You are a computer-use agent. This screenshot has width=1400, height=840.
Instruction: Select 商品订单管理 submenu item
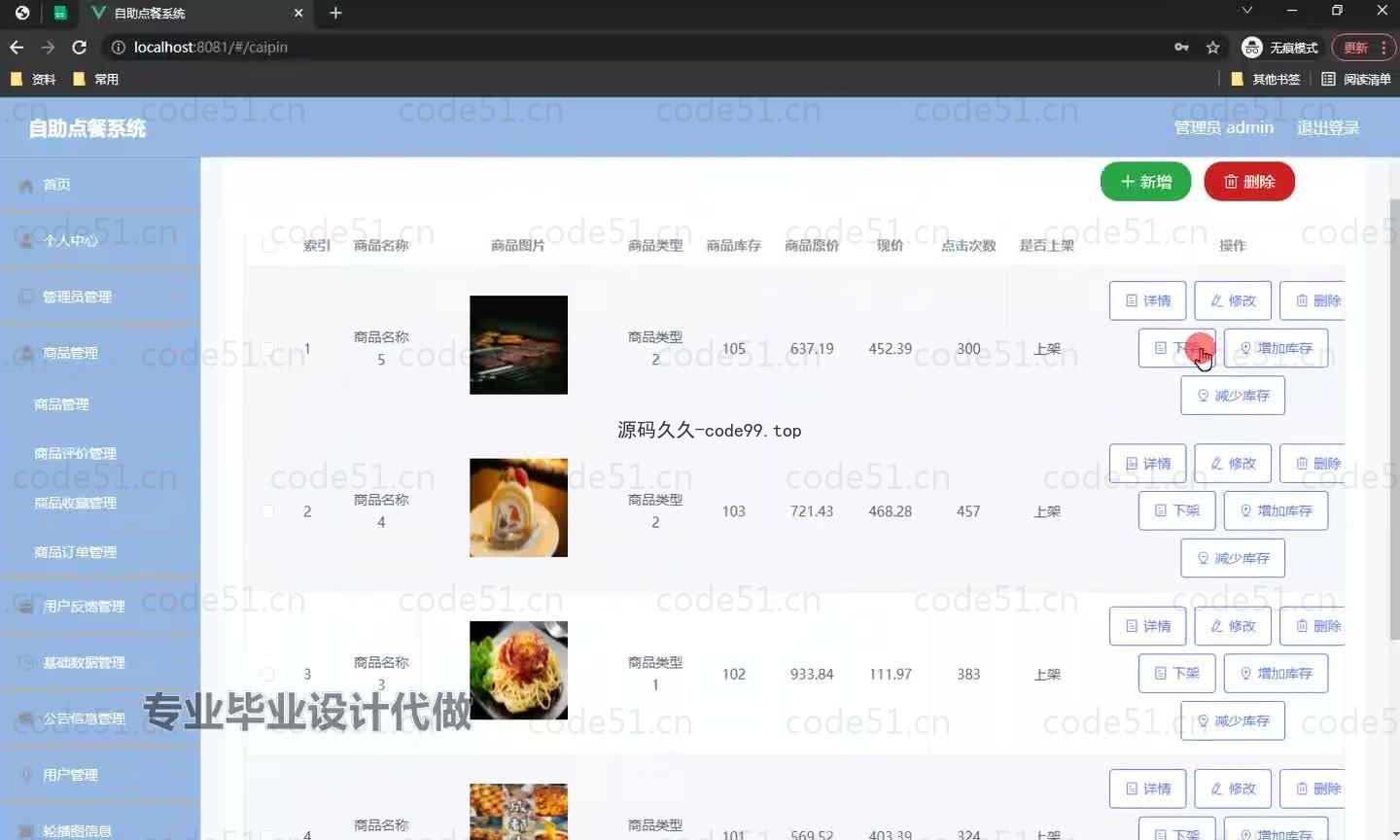click(x=75, y=551)
